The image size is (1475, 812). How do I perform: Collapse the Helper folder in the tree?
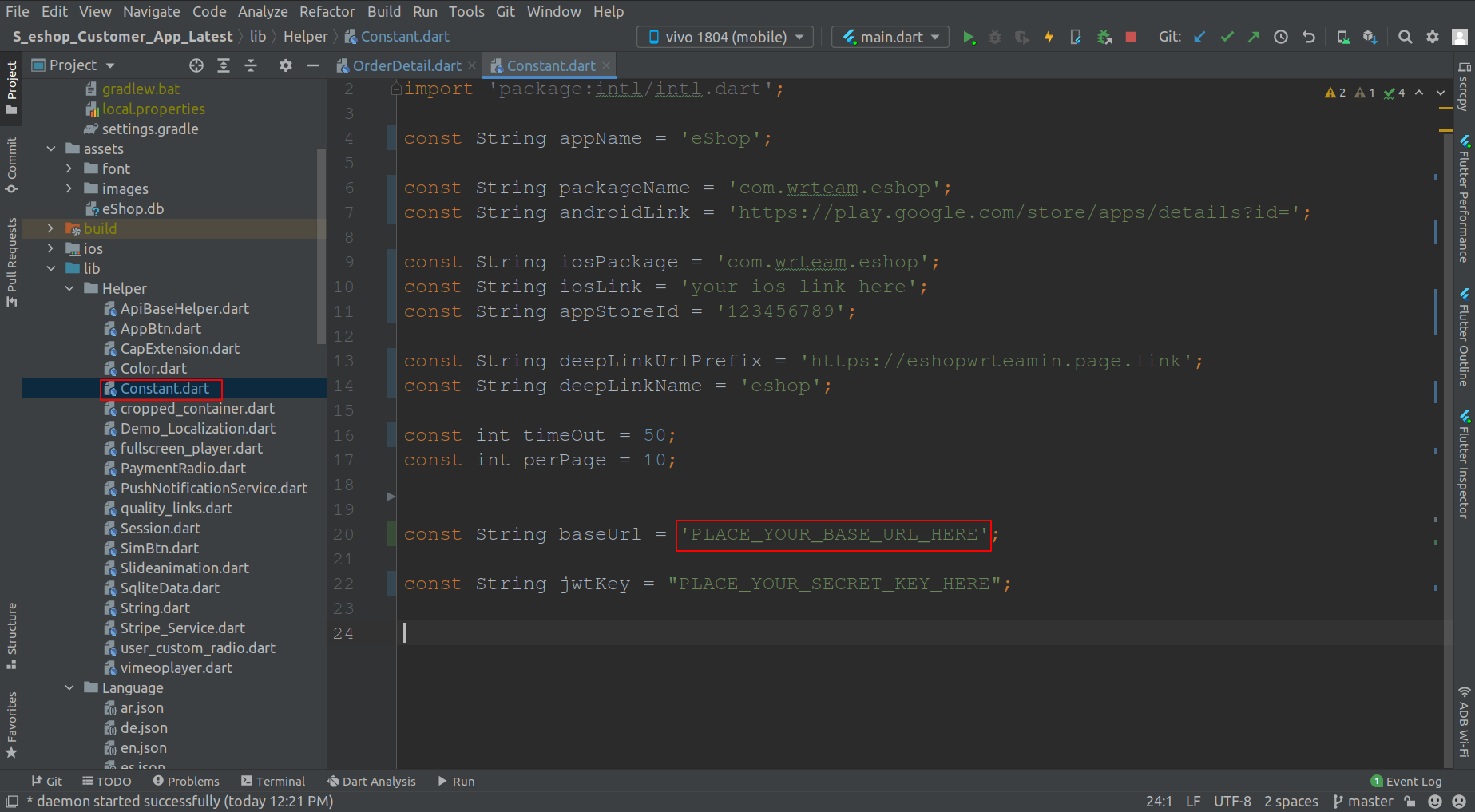click(69, 289)
